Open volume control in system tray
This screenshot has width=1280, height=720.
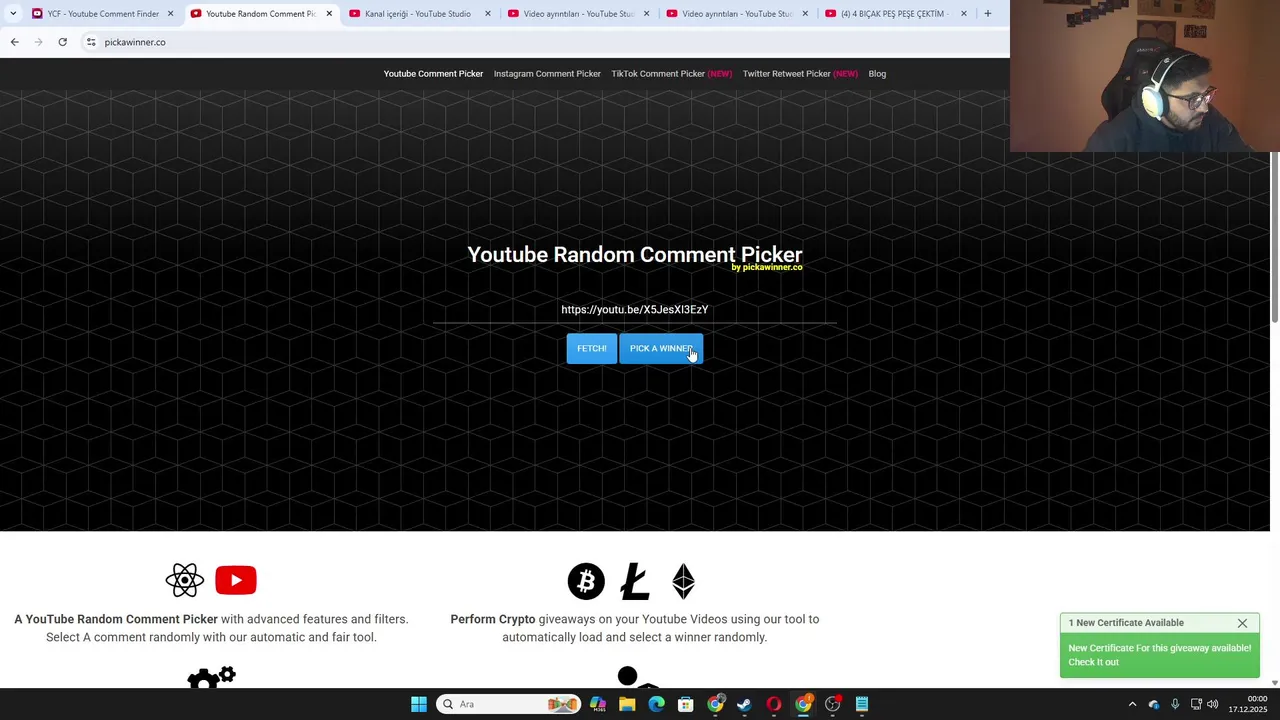1212,704
